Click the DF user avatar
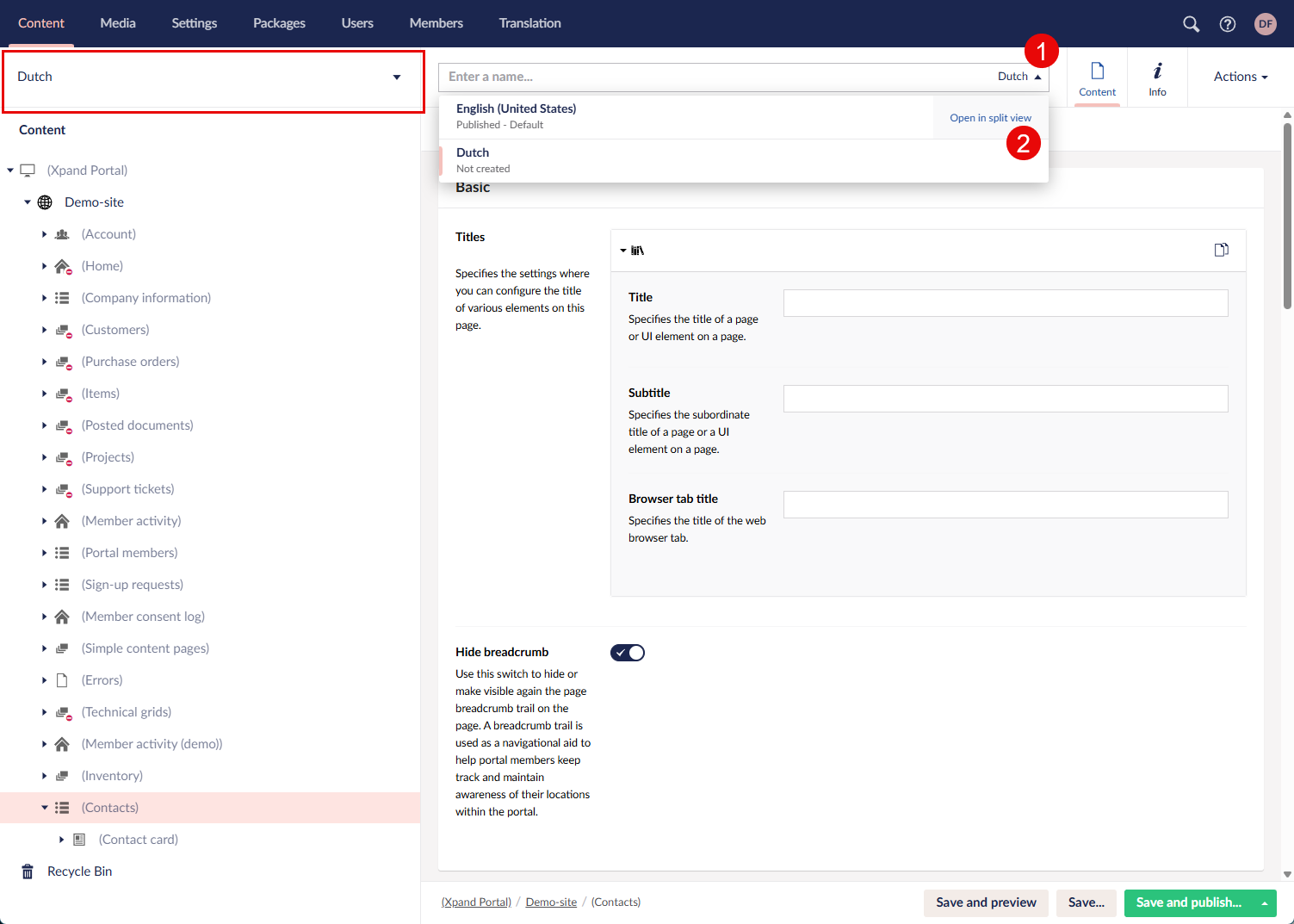This screenshot has height=924, width=1294. pos(1265,24)
